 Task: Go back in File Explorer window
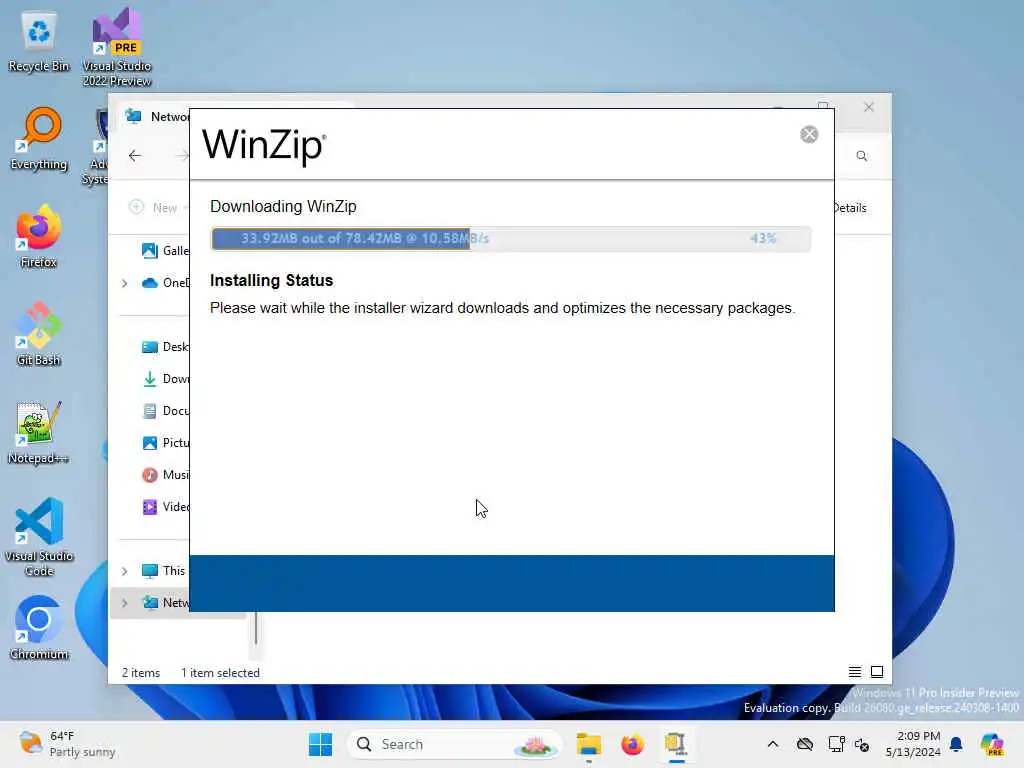pos(135,155)
